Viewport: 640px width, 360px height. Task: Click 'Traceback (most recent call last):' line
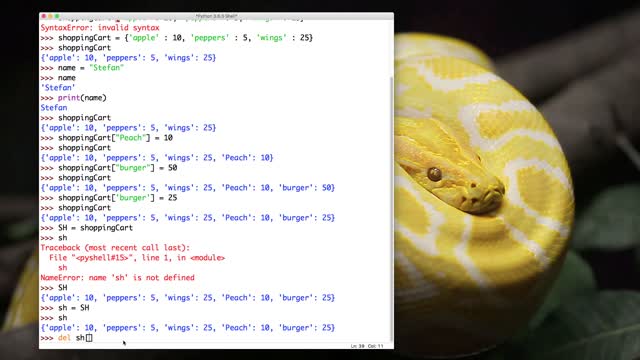pyautogui.click(x=115, y=248)
